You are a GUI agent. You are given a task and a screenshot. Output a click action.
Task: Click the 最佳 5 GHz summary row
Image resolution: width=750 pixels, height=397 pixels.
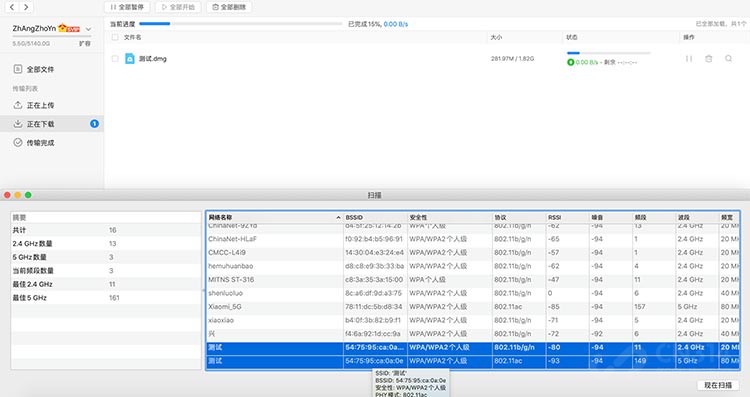point(106,298)
